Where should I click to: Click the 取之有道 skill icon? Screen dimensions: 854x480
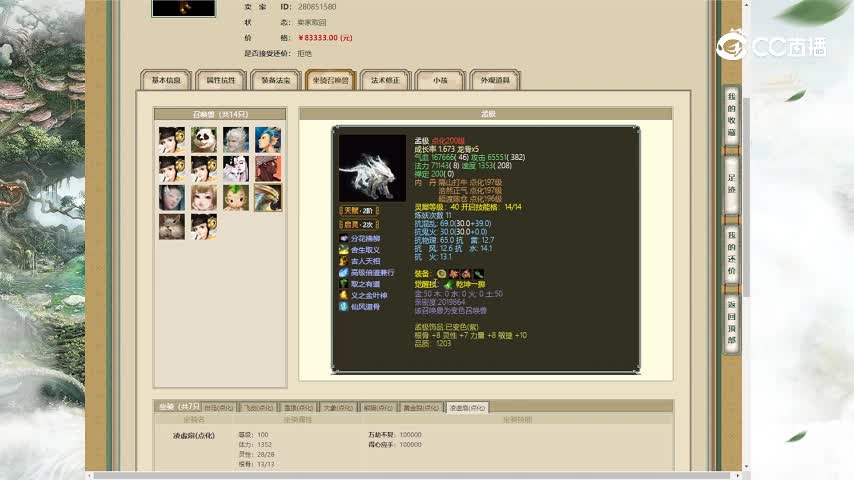(344, 284)
